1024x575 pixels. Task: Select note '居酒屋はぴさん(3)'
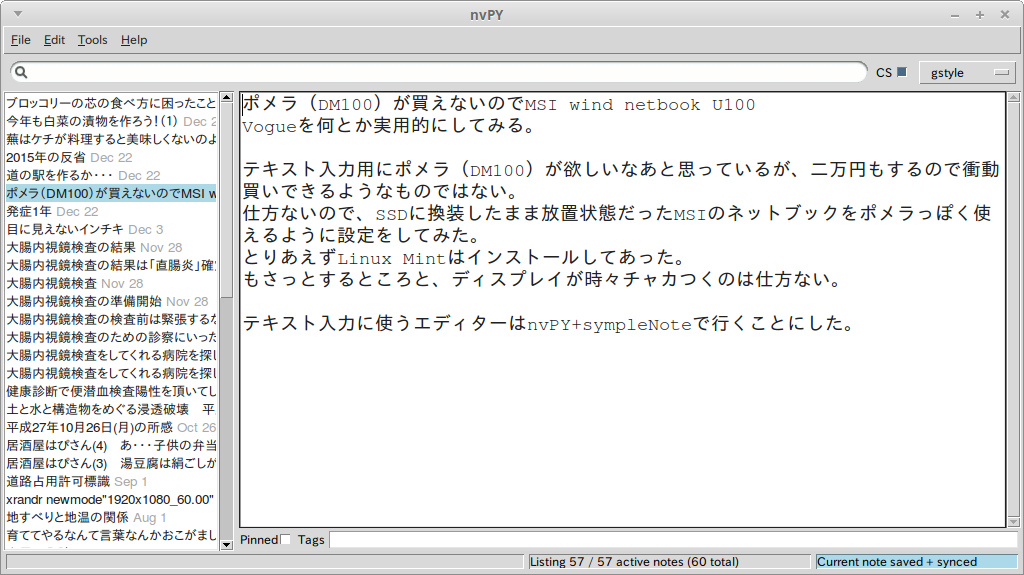pyautogui.click(x=111, y=463)
